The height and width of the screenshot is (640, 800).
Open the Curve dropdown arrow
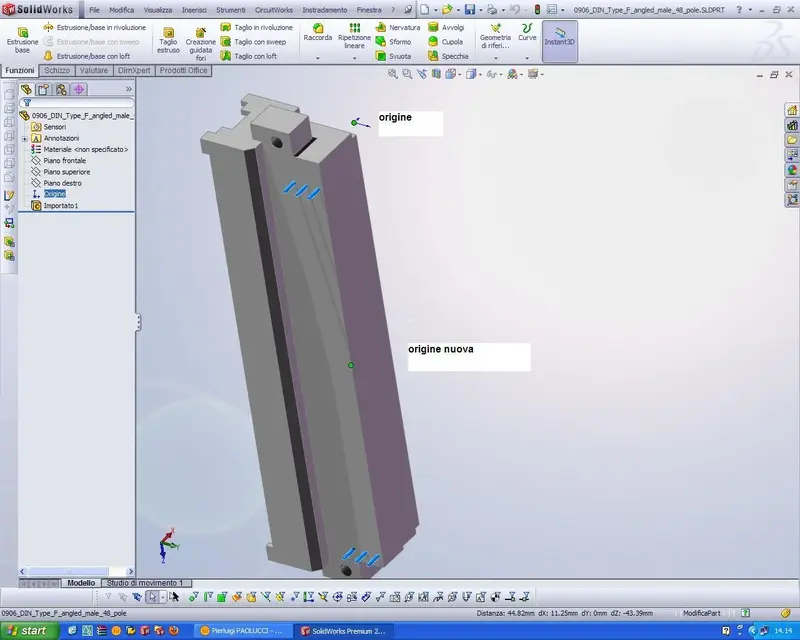(x=527, y=58)
